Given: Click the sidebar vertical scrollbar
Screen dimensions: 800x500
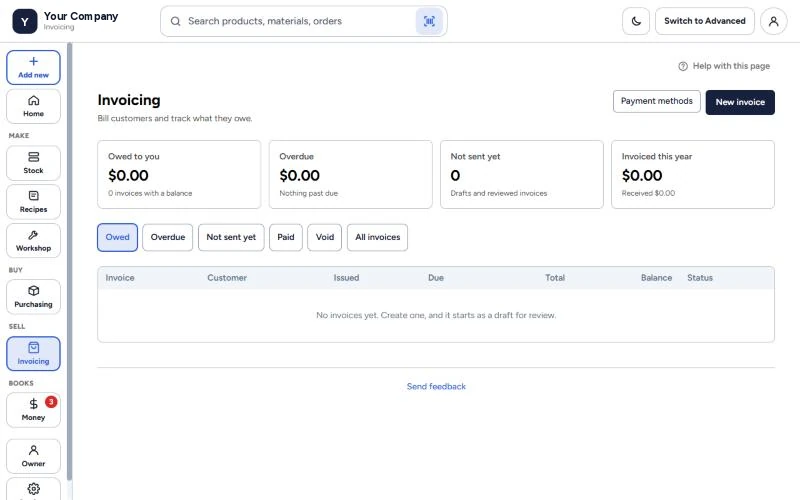Looking at the screenshot, I should tap(69, 261).
